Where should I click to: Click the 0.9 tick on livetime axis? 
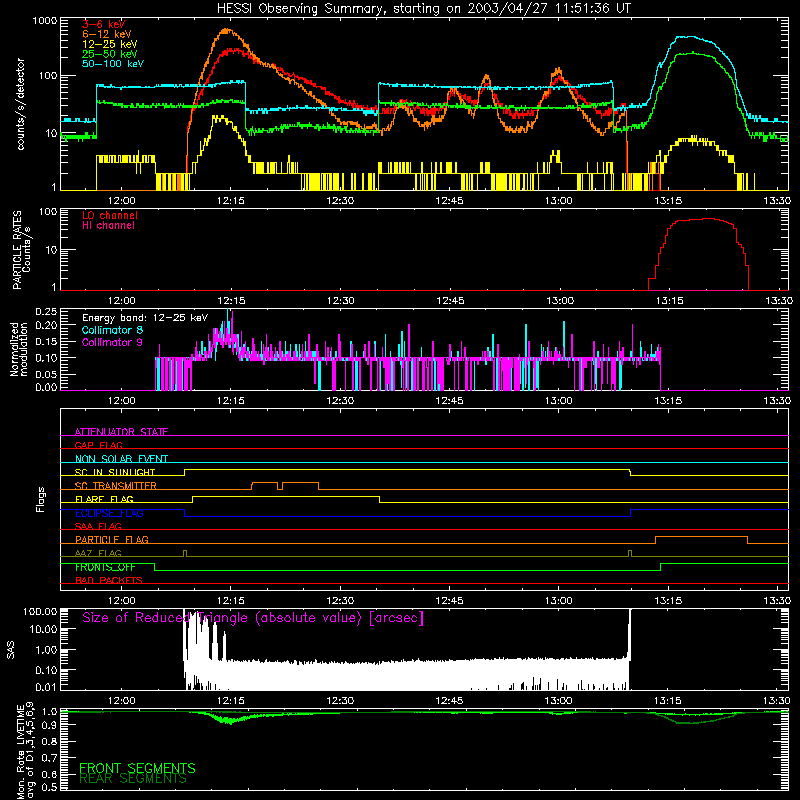51,724
